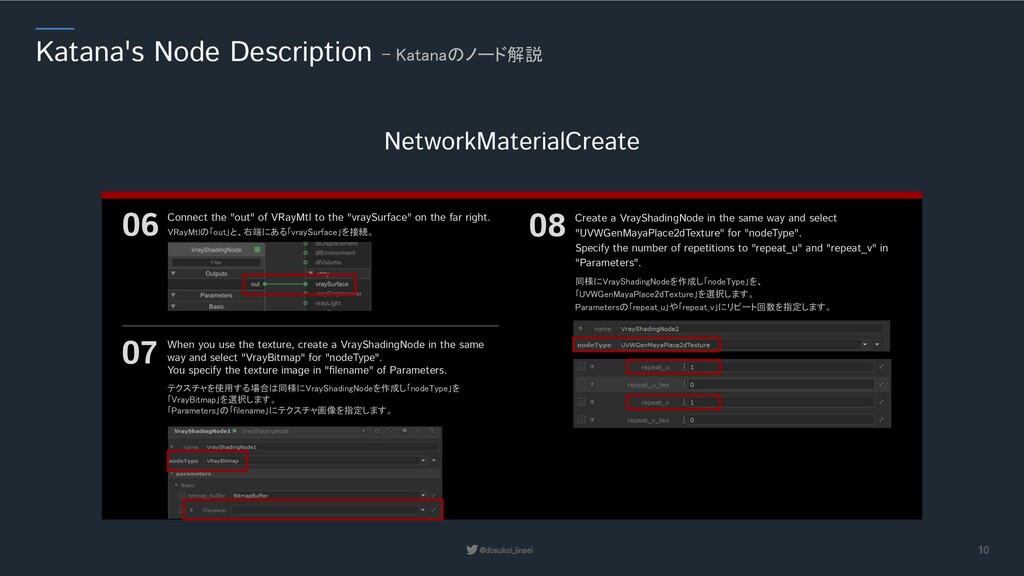This screenshot has width=1024, height=576.
Task: Click the help icon on repeat_u_tex row
Action: (592, 385)
